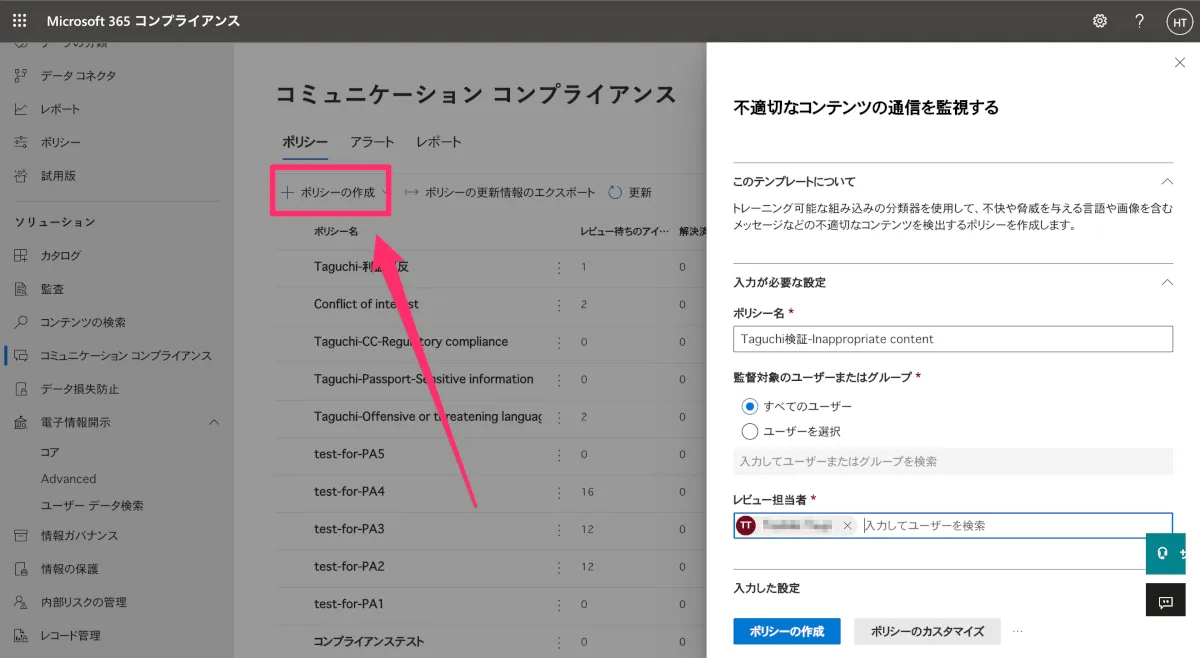
Task: Click the Records Management sidebar icon
Action: pos(21,636)
